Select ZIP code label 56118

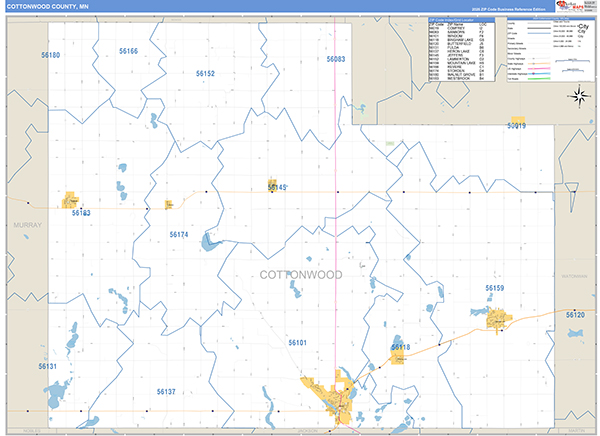[401, 347]
